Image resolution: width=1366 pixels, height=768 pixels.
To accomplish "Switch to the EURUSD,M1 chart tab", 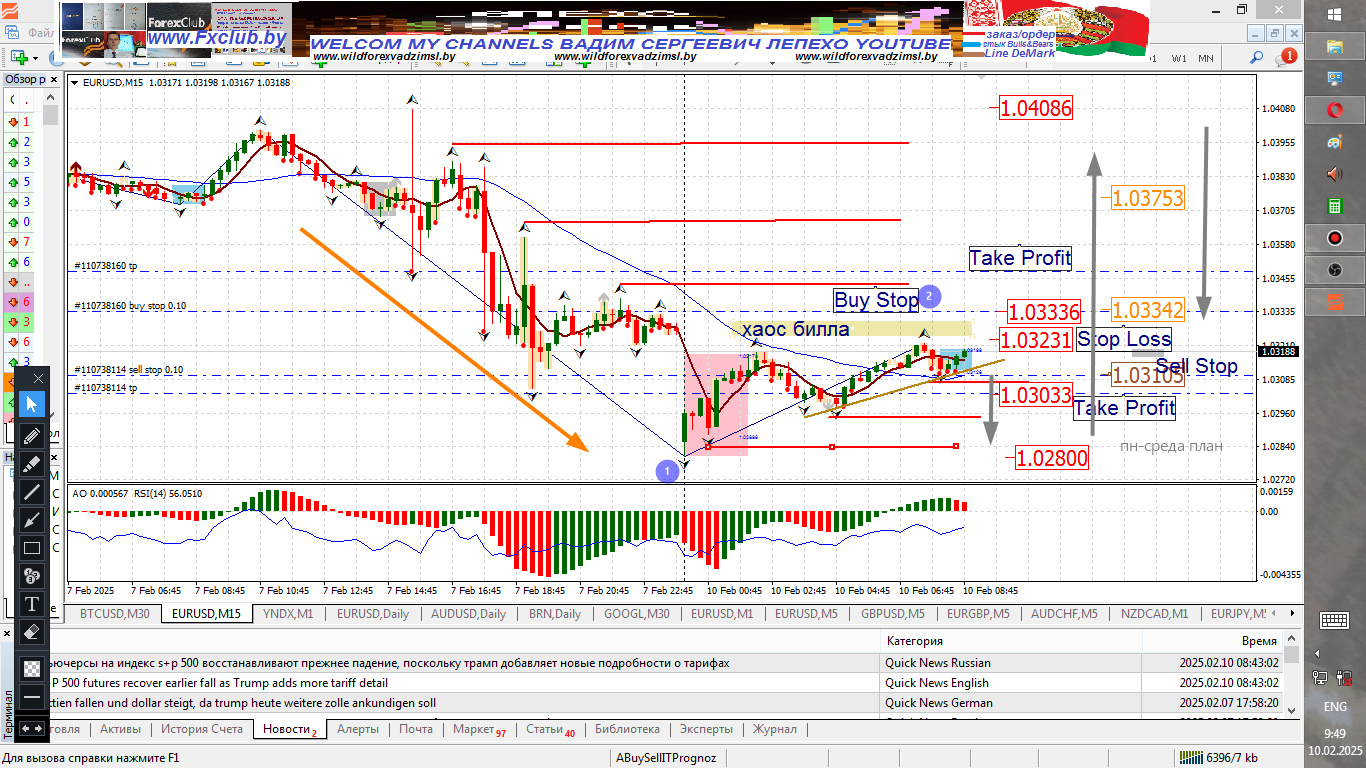I will pyautogui.click(x=721, y=614).
